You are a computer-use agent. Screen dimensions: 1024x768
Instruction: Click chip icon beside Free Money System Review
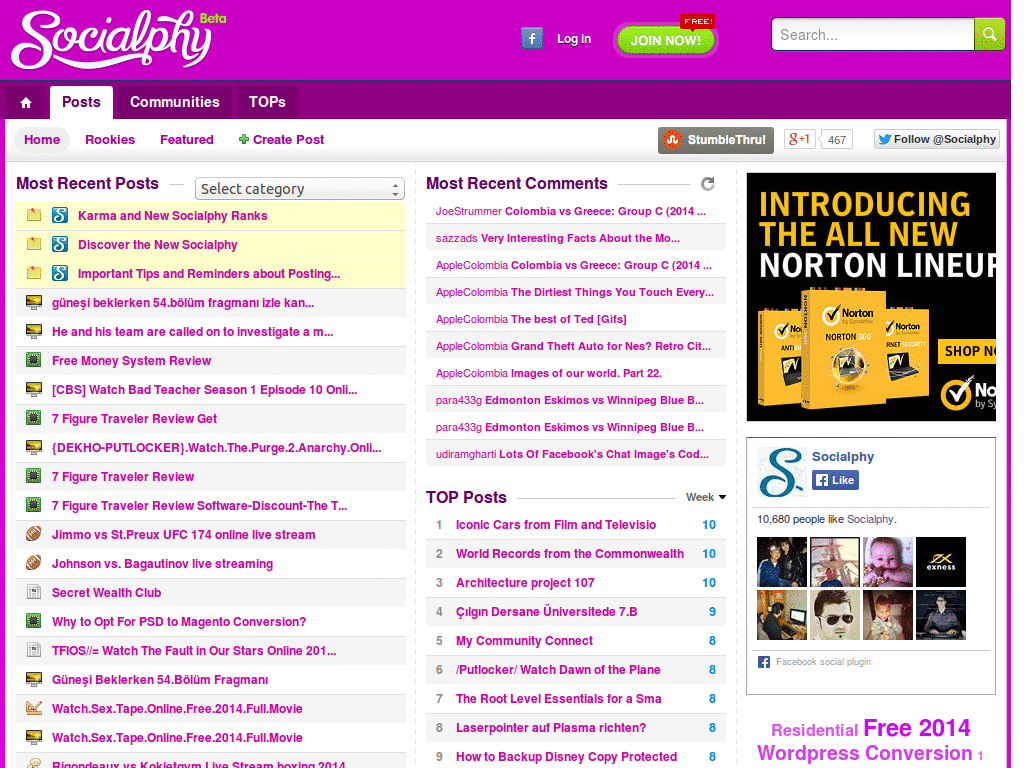[34, 360]
